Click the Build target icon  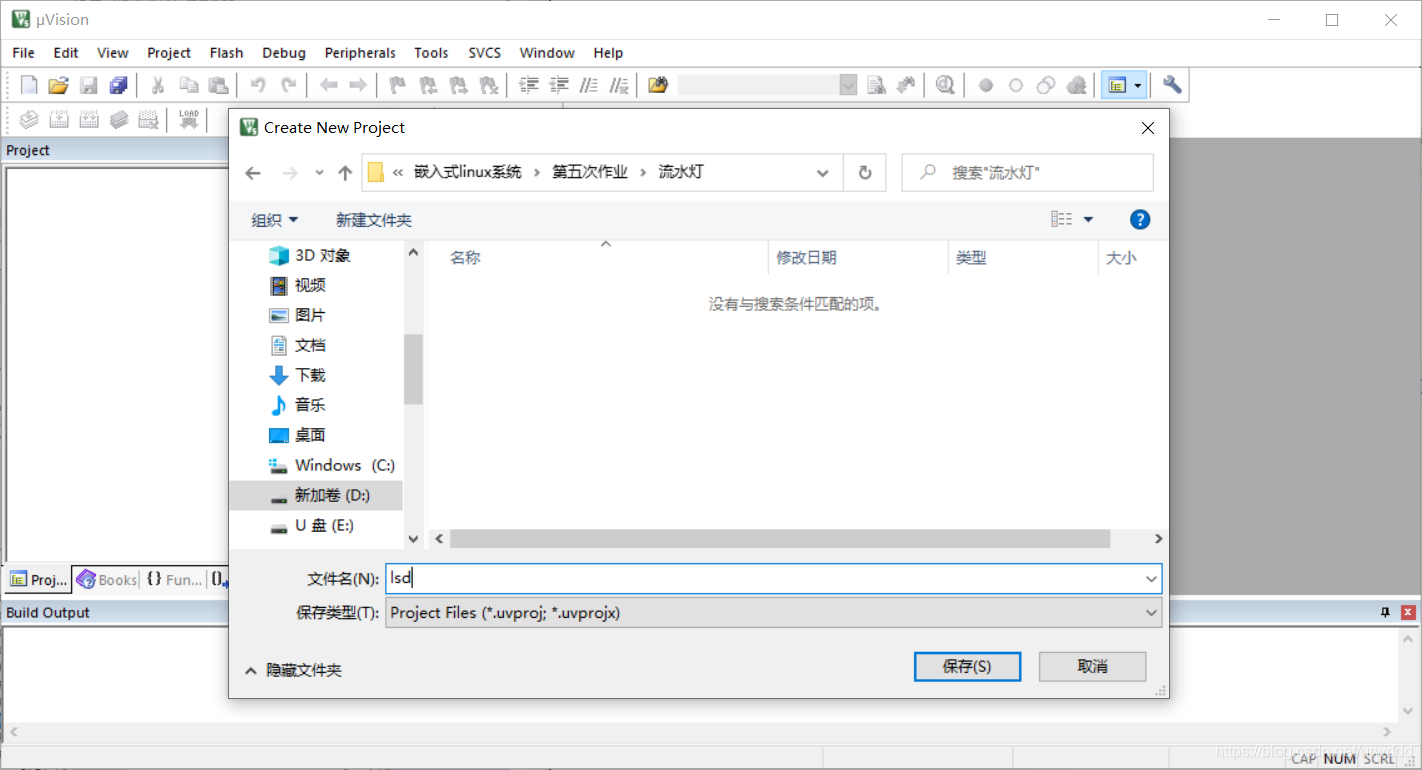click(x=59, y=120)
